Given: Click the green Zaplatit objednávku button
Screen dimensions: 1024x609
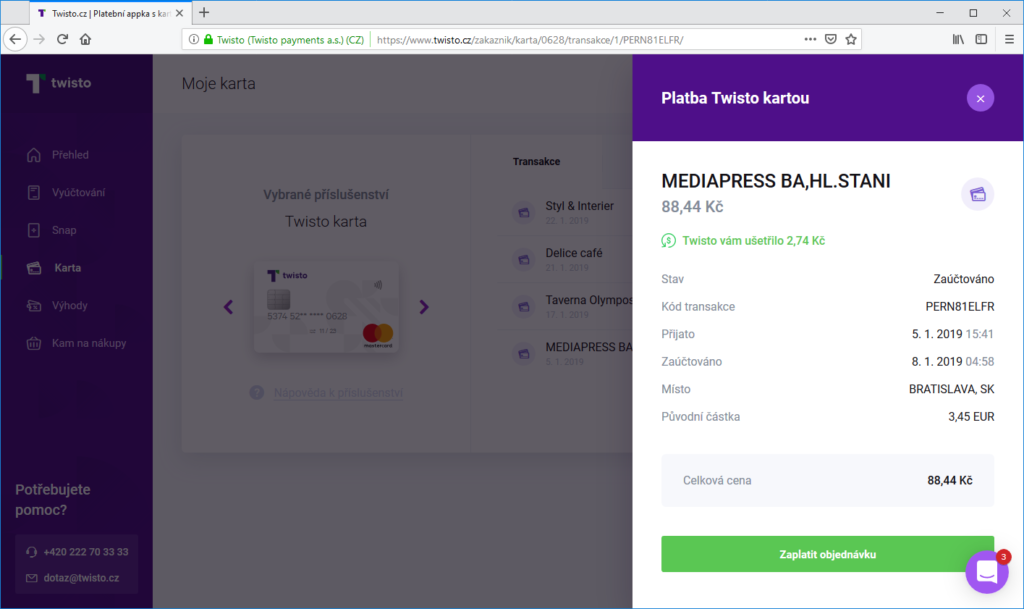Looking at the screenshot, I should pos(827,554).
